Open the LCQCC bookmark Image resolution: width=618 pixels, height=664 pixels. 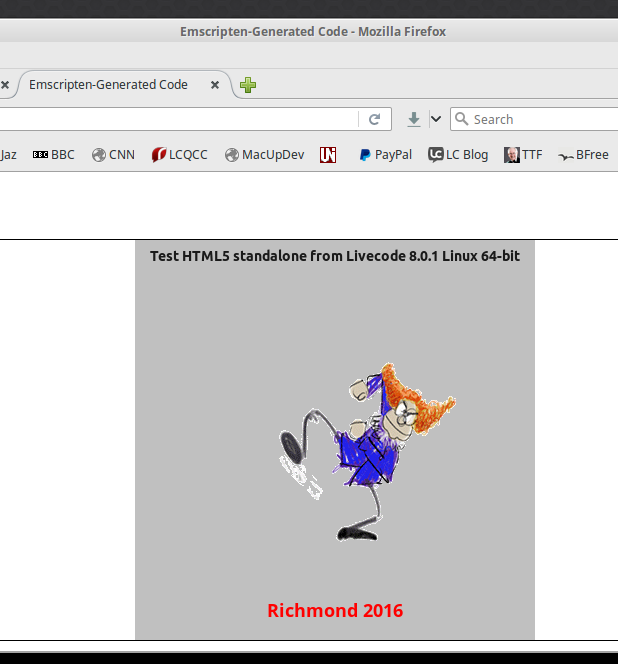(x=180, y=155)
